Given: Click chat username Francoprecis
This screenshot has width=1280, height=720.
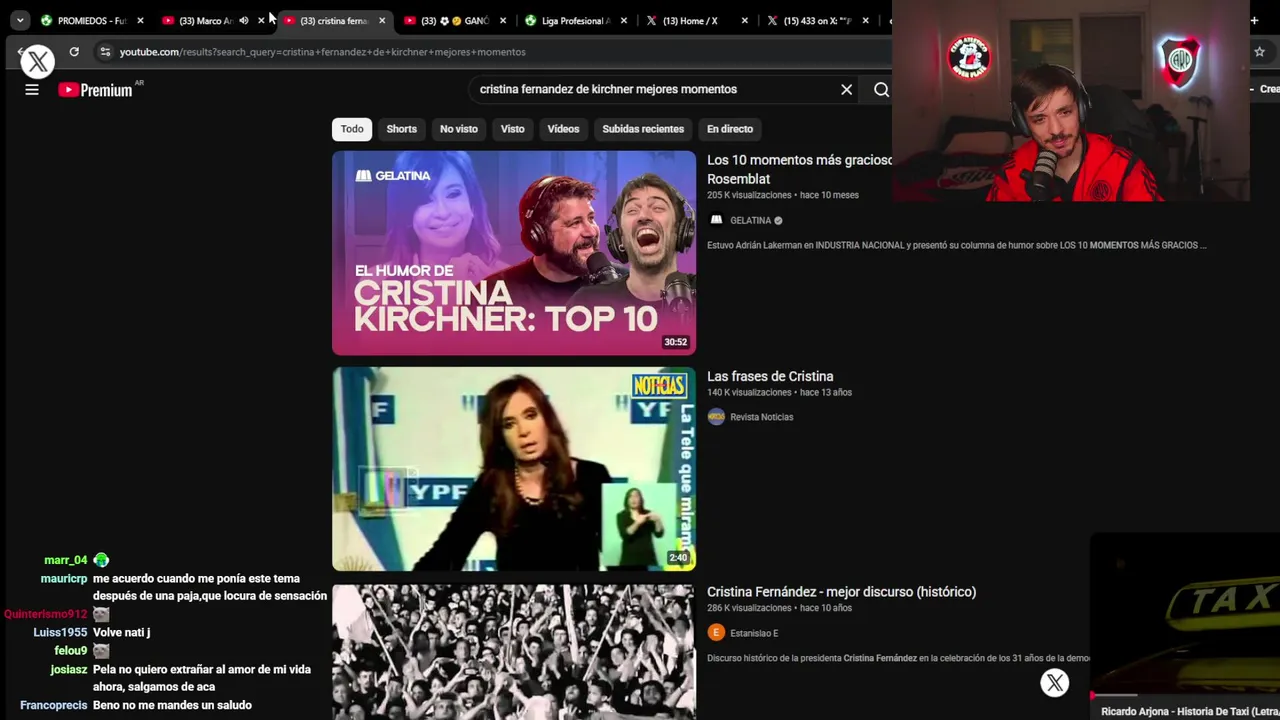Looking at the screenshot, I should [54, 705].
